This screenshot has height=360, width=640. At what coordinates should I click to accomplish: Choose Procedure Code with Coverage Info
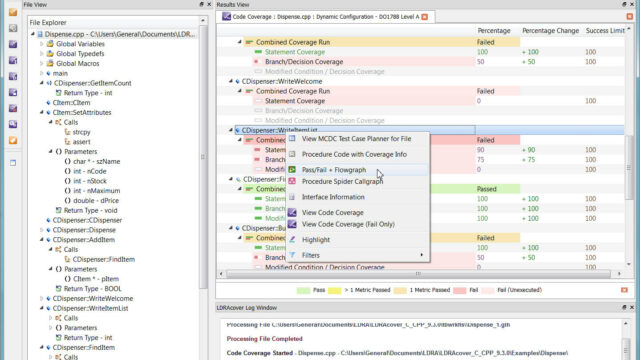point(354,154)
